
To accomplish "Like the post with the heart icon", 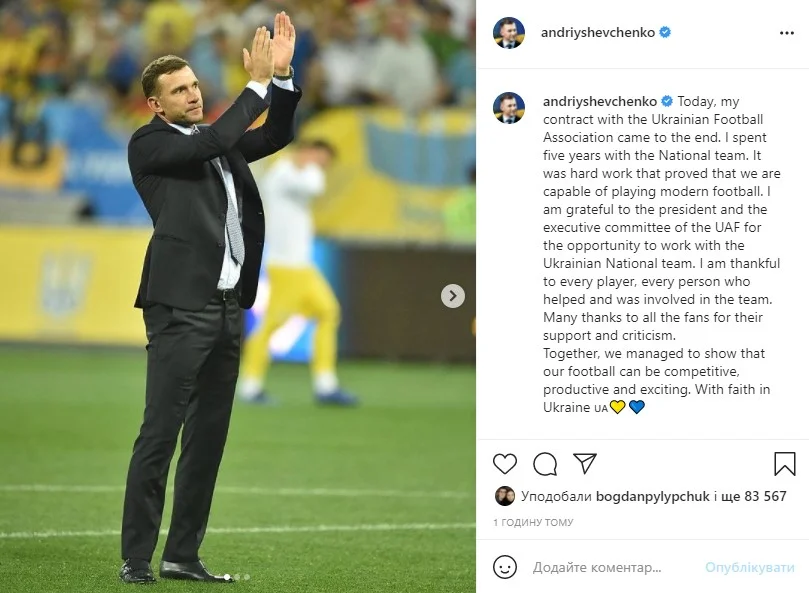I will [505, 463].
